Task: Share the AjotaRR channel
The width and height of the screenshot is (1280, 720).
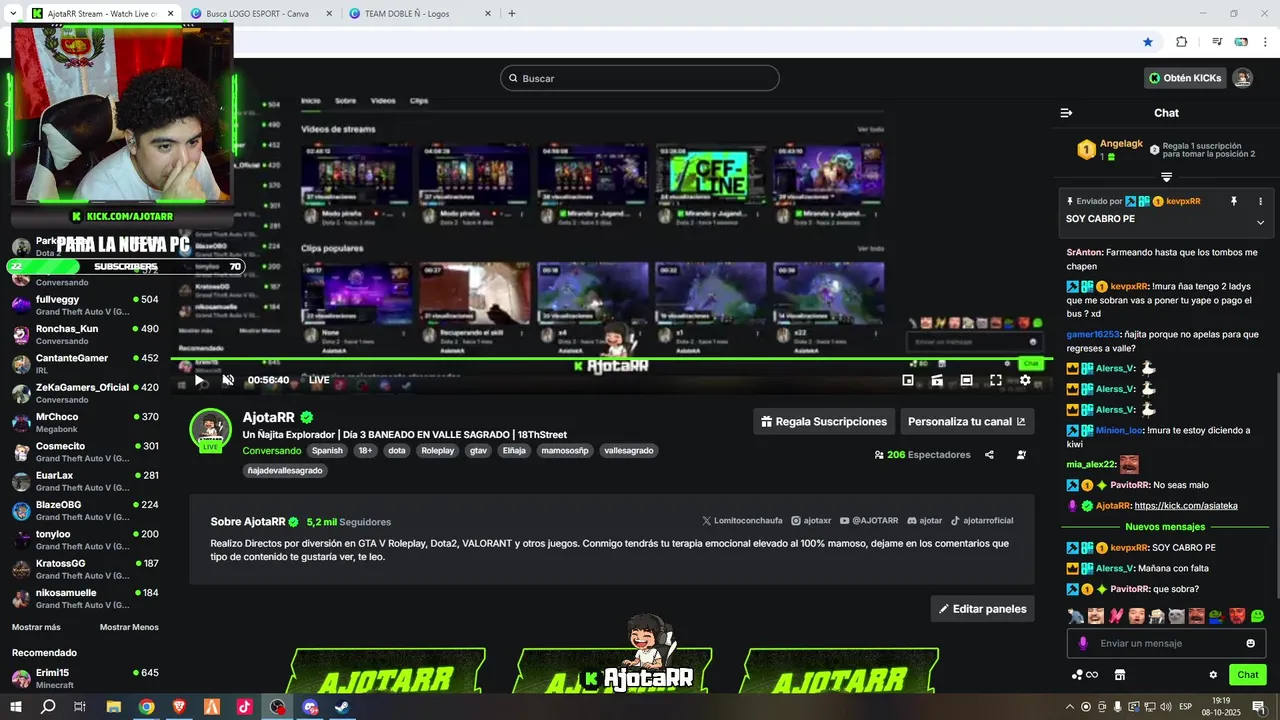Action: coord(989,455)
